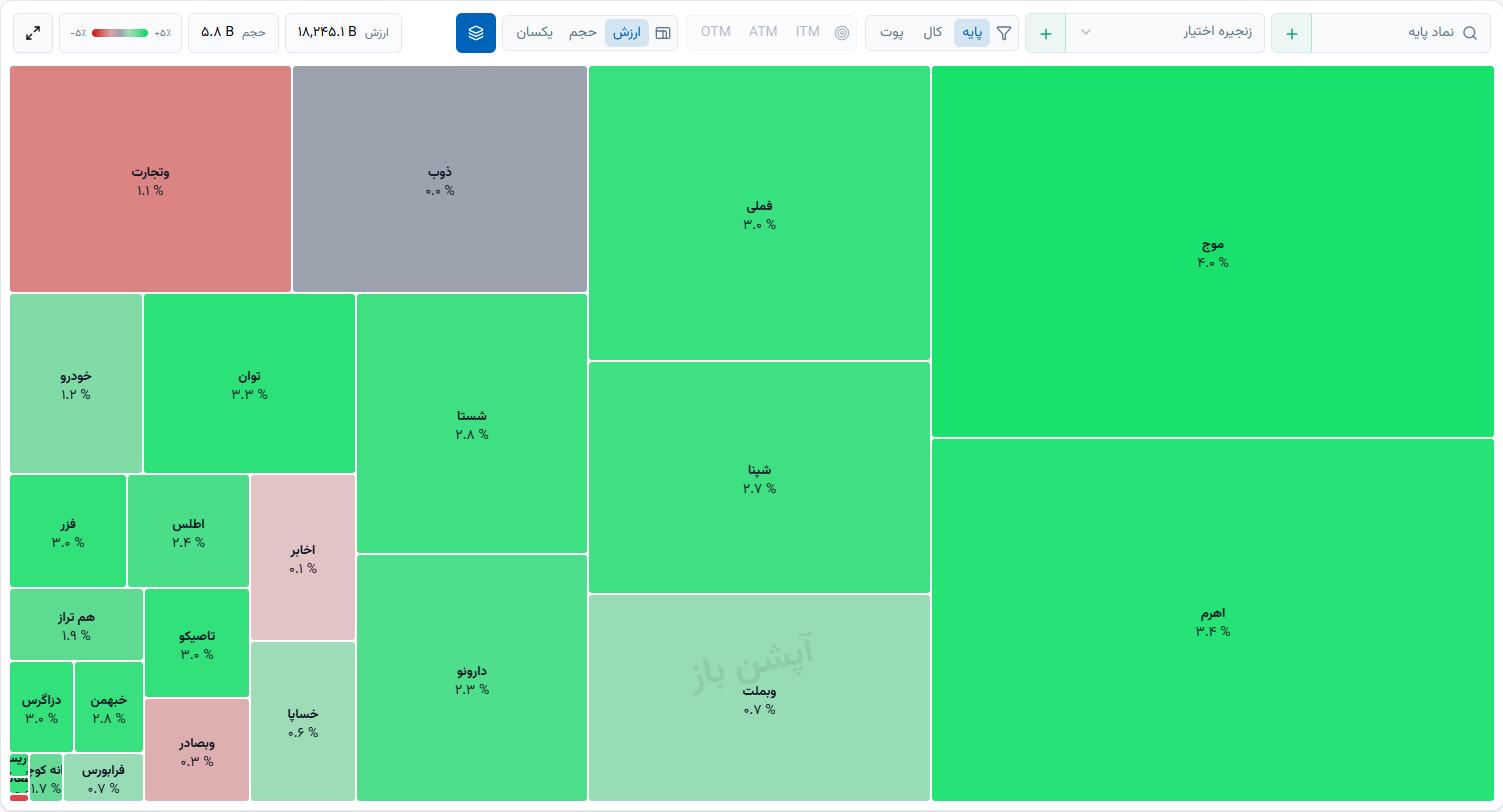Click the plus button beside نماد پایه search
The width and height of the screenshot is (1503, 812).
click(x=1292, y=33)
